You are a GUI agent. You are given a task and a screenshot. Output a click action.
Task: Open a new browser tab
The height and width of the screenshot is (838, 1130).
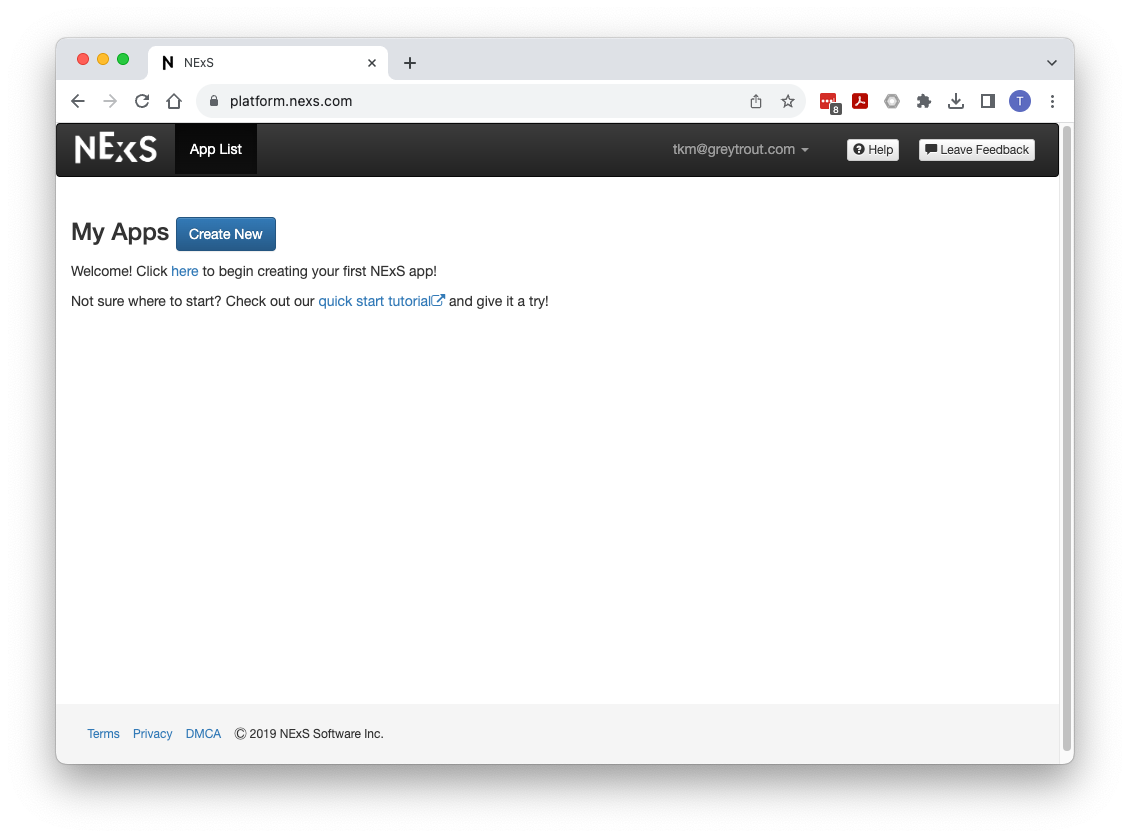point(410,63)
